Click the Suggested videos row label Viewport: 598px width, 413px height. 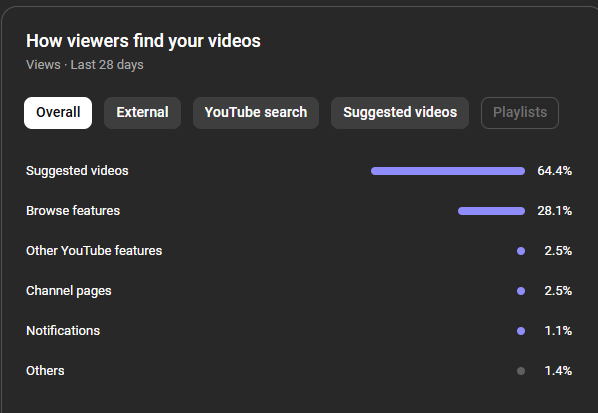[77, 171]
